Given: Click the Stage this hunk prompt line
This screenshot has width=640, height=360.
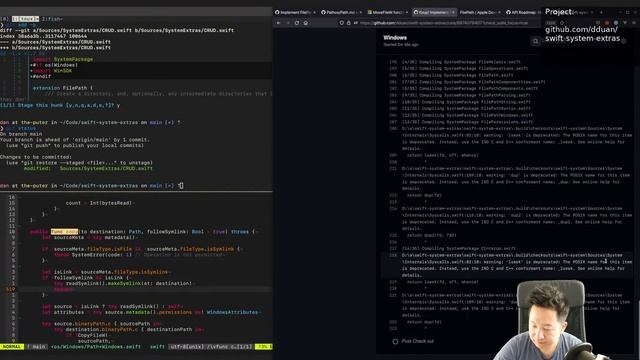Looking at the screenshot, I should pos(60,105).
